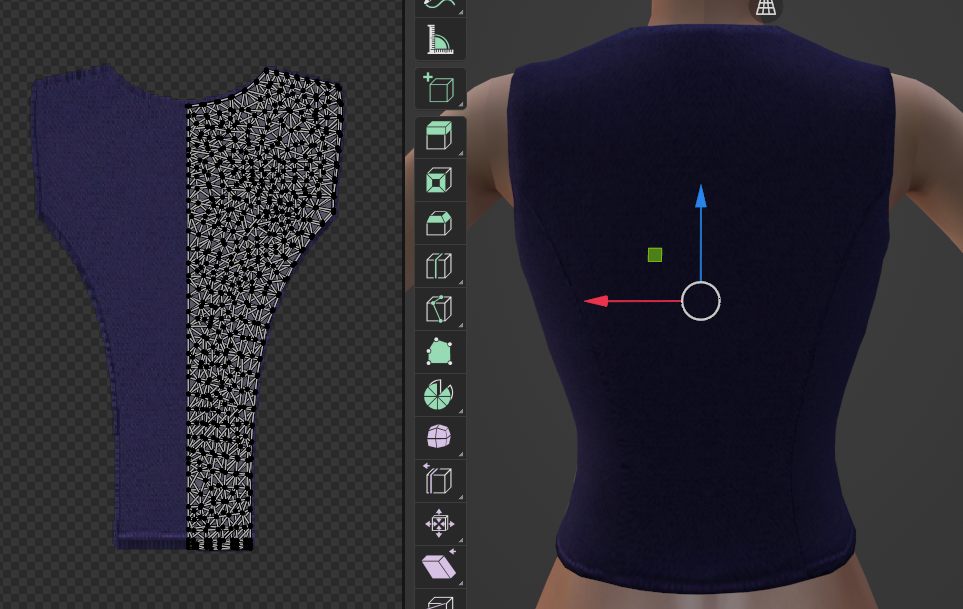Activate the Knife tool

click(440, 309)
